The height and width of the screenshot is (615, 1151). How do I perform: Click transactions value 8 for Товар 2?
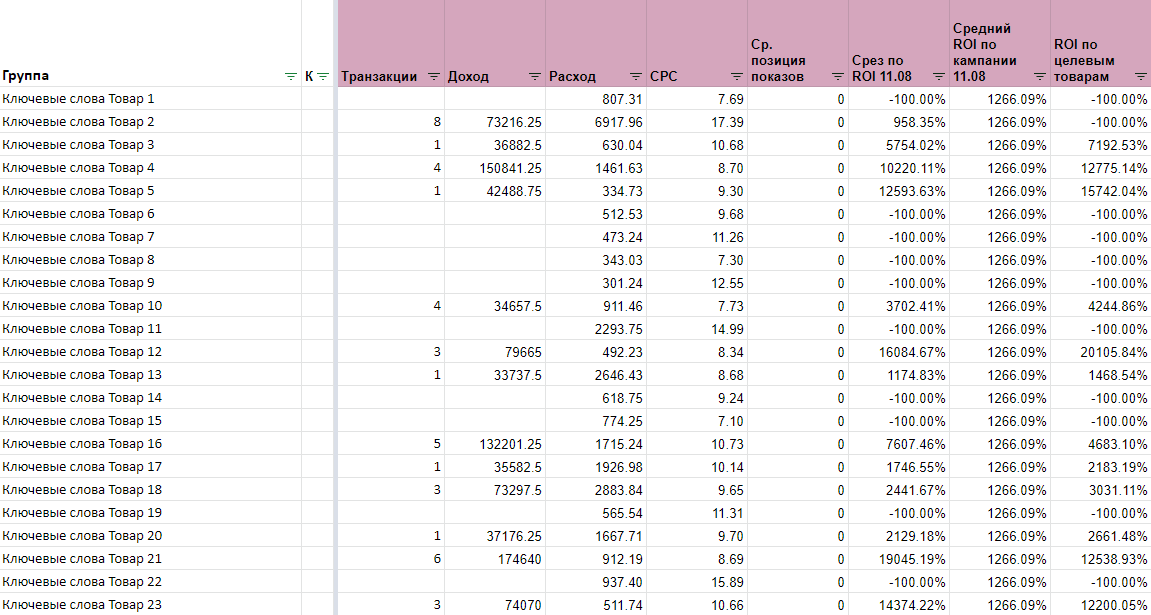(x=437, y=121)
